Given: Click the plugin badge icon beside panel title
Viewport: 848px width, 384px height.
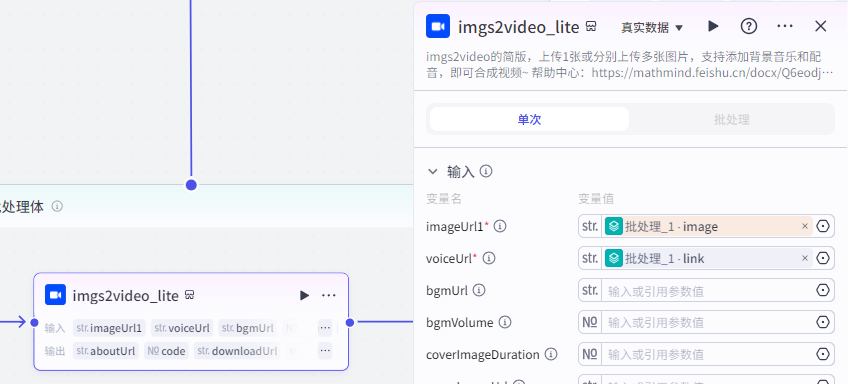Looking at the screenshot, I should pos(592,27).
